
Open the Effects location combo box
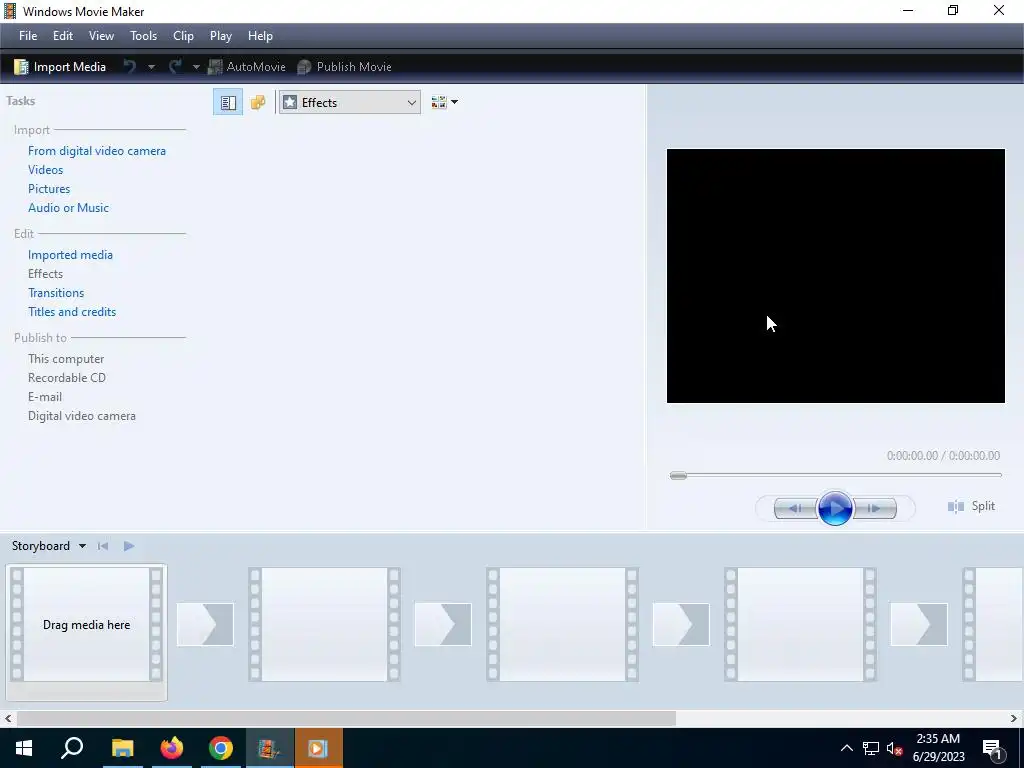click(x=349, y=103)
